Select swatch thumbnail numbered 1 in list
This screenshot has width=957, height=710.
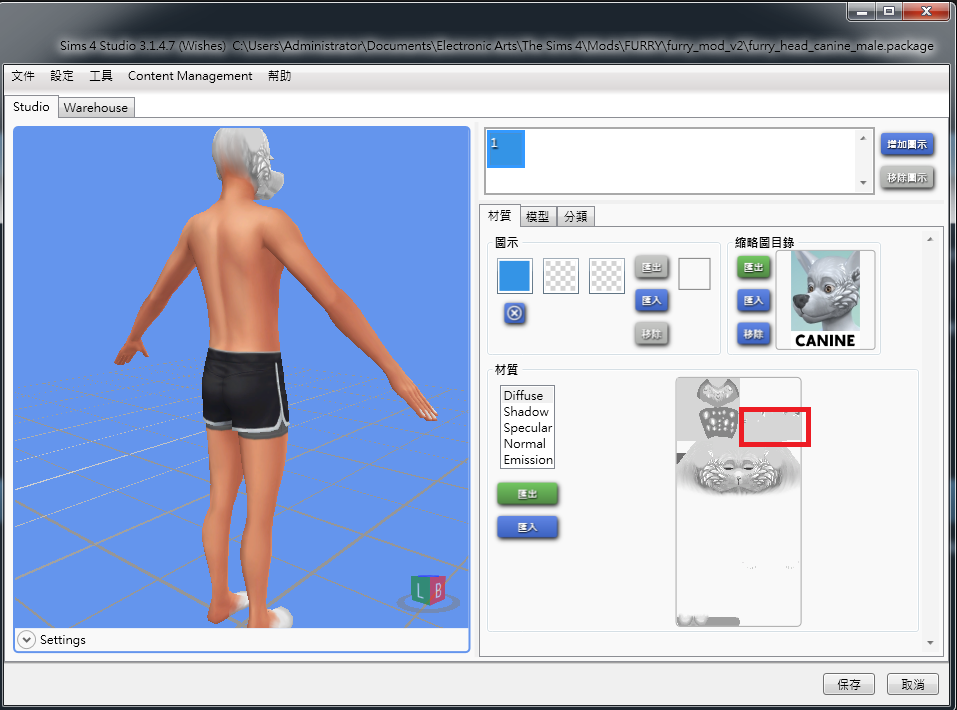(x=505, y=149)
